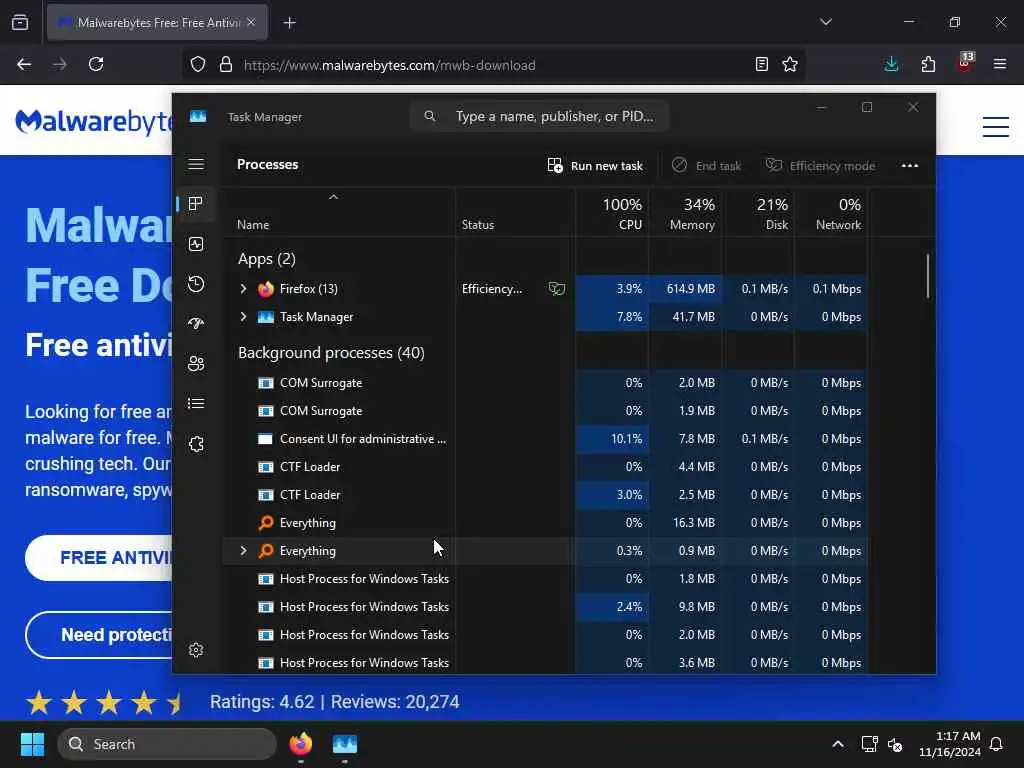Open the Malwarebytes site hamburger menu
The width and height of the screenshot is (1024, 768).
(x=996, y=126)
